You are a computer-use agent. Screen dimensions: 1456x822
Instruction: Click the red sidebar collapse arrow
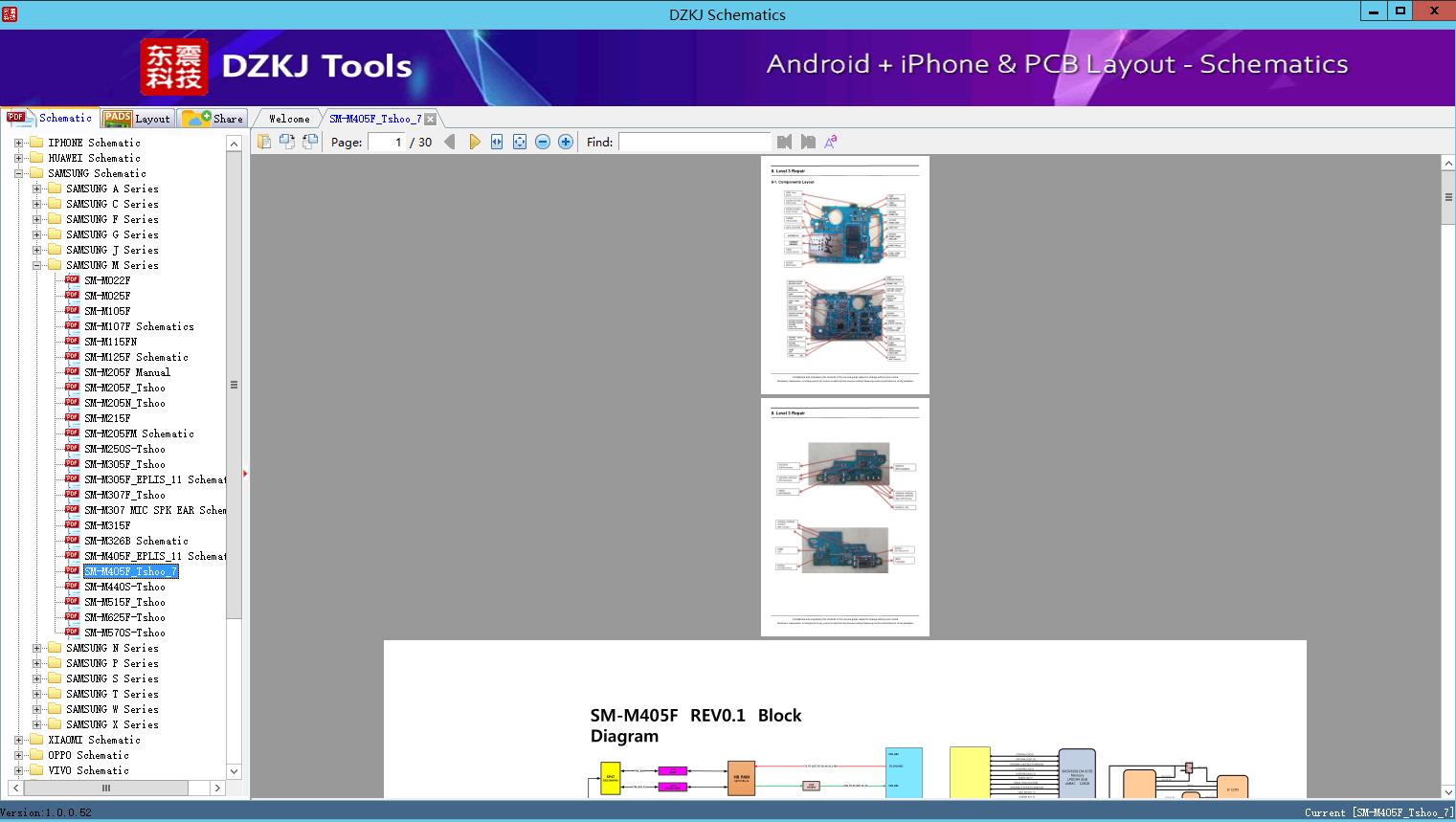(245, 474)
